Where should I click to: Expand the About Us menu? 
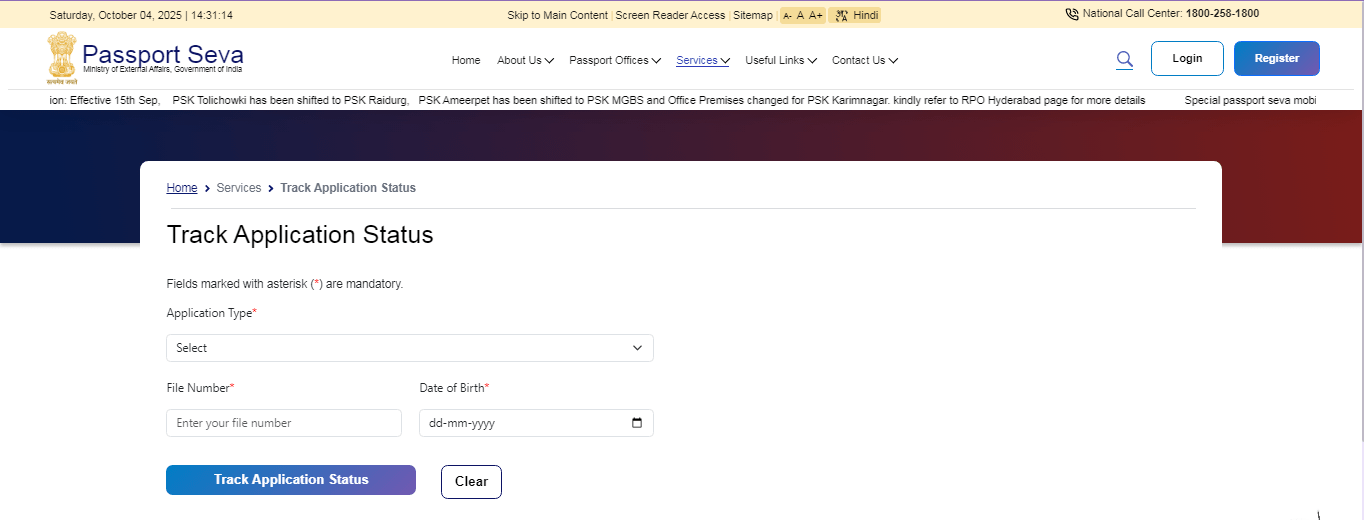coord(525,61)
